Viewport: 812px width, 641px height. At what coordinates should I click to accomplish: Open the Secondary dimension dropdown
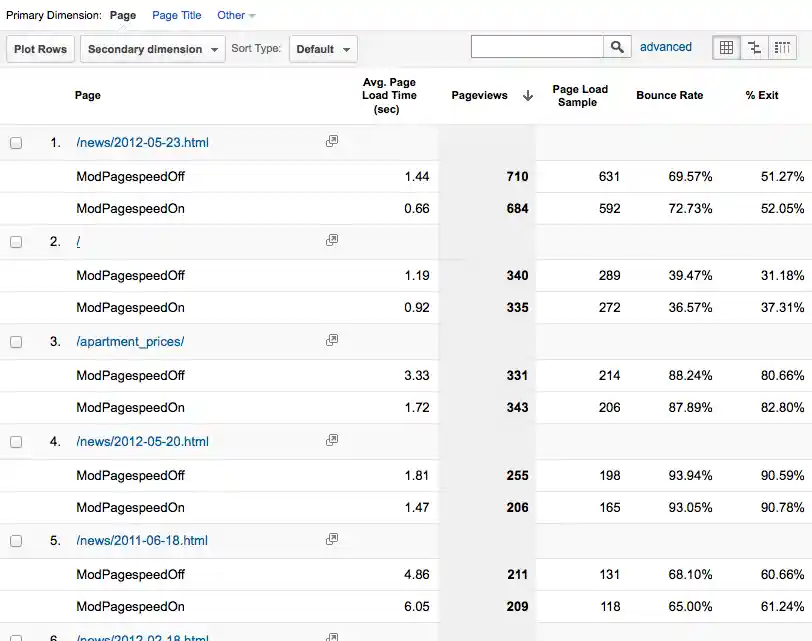click(x=153, y=49)
